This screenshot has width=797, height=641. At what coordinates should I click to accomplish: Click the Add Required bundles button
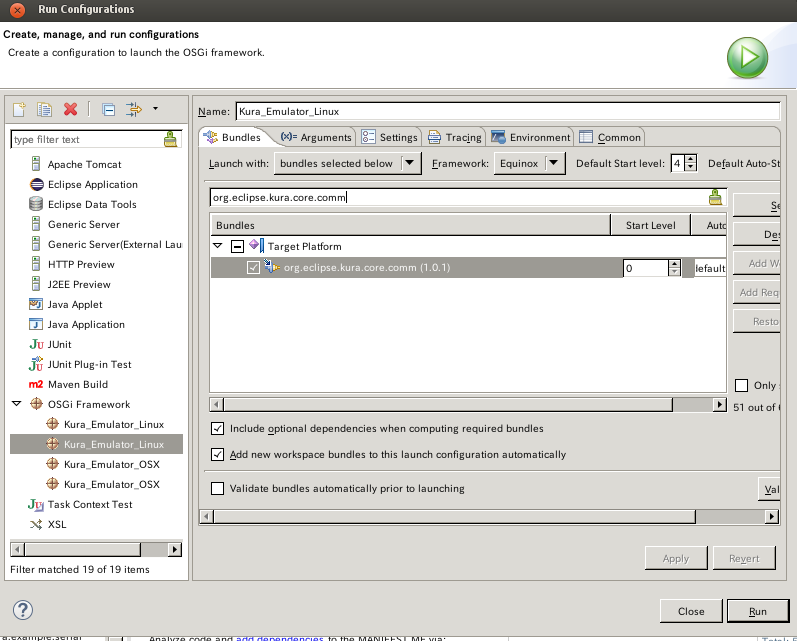(x=756, y=292)
